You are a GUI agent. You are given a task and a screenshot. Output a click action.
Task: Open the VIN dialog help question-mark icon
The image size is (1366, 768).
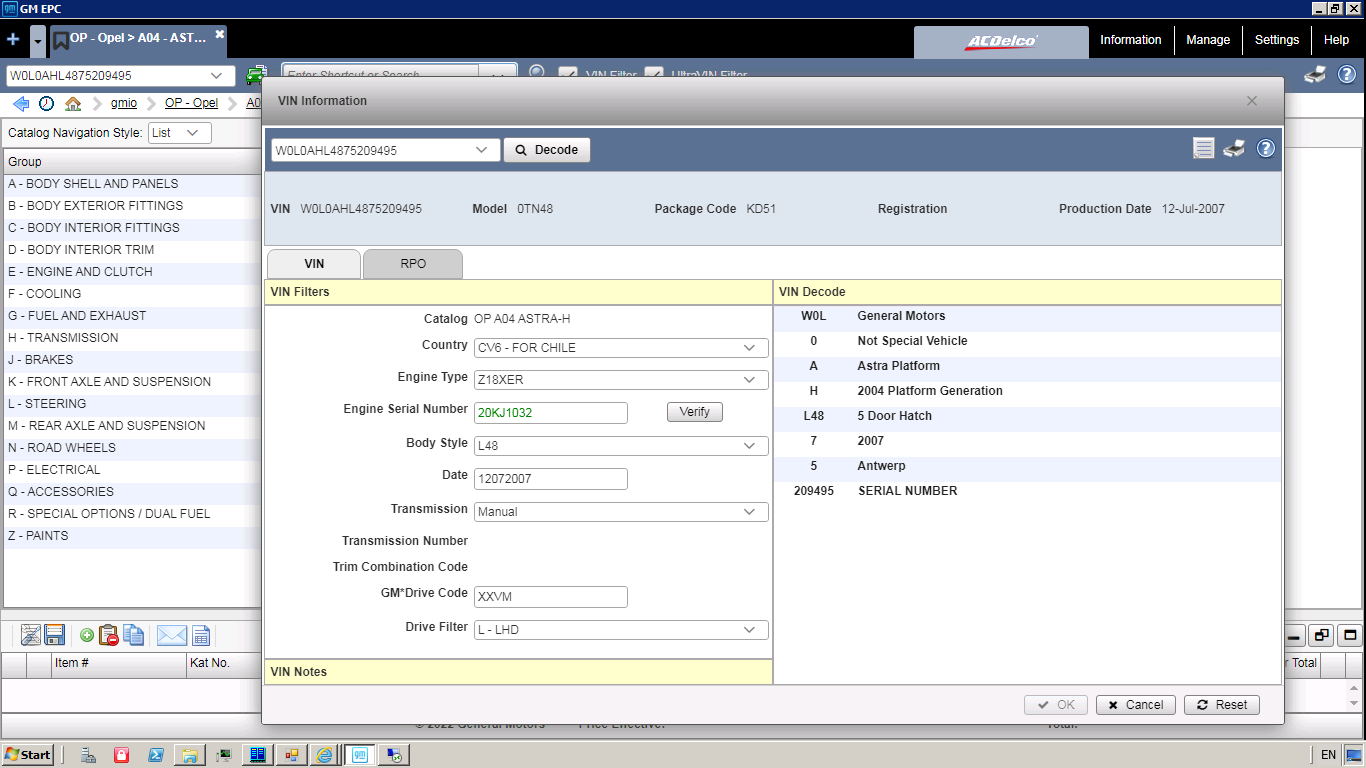[1266, 149]
